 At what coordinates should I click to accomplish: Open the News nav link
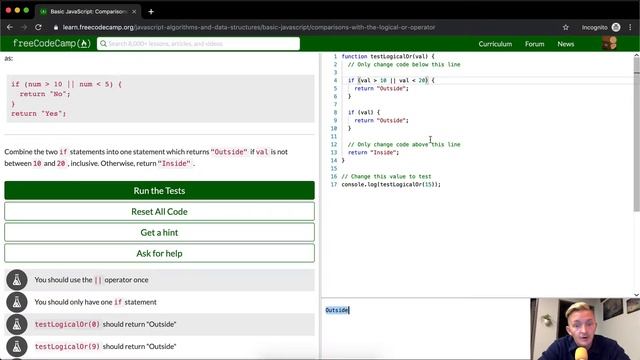(x=566, y=44)
